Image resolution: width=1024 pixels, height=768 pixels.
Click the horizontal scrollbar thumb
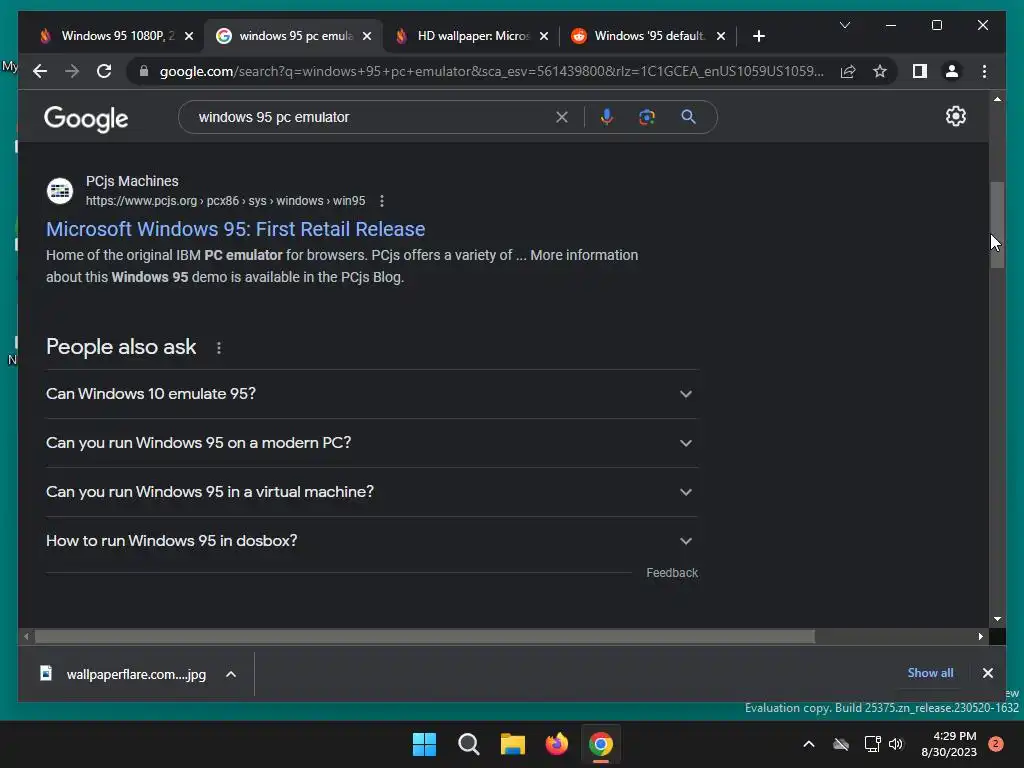tap(424, 636)
